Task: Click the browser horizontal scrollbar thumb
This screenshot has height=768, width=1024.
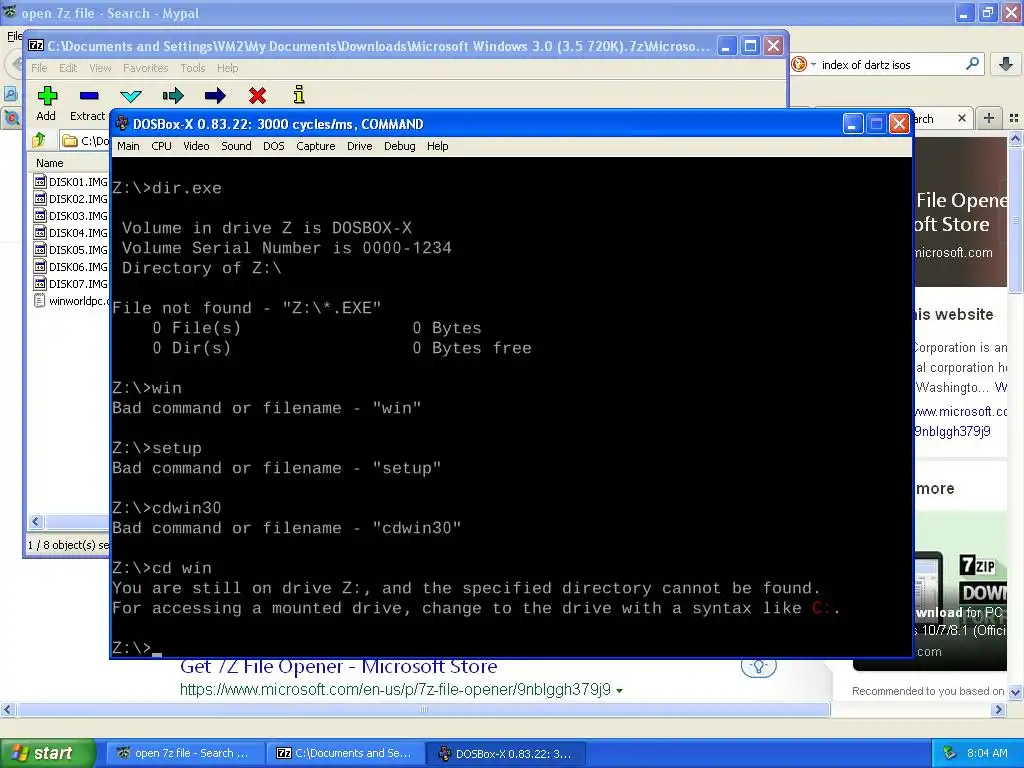Action: (x=423, y=709)
